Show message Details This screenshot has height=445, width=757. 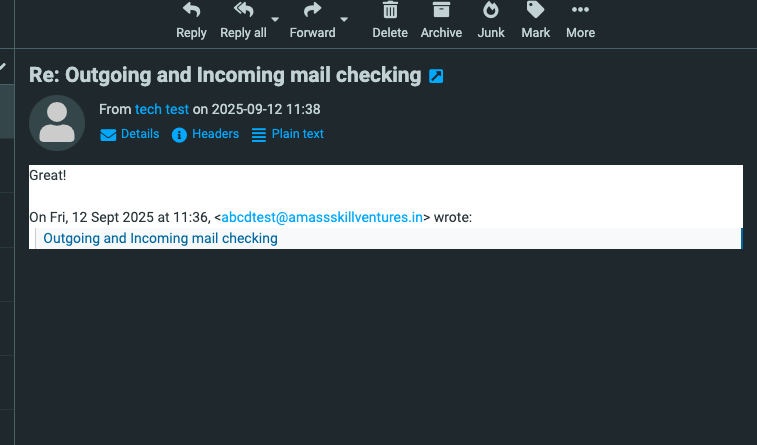(x=130, y=134)
